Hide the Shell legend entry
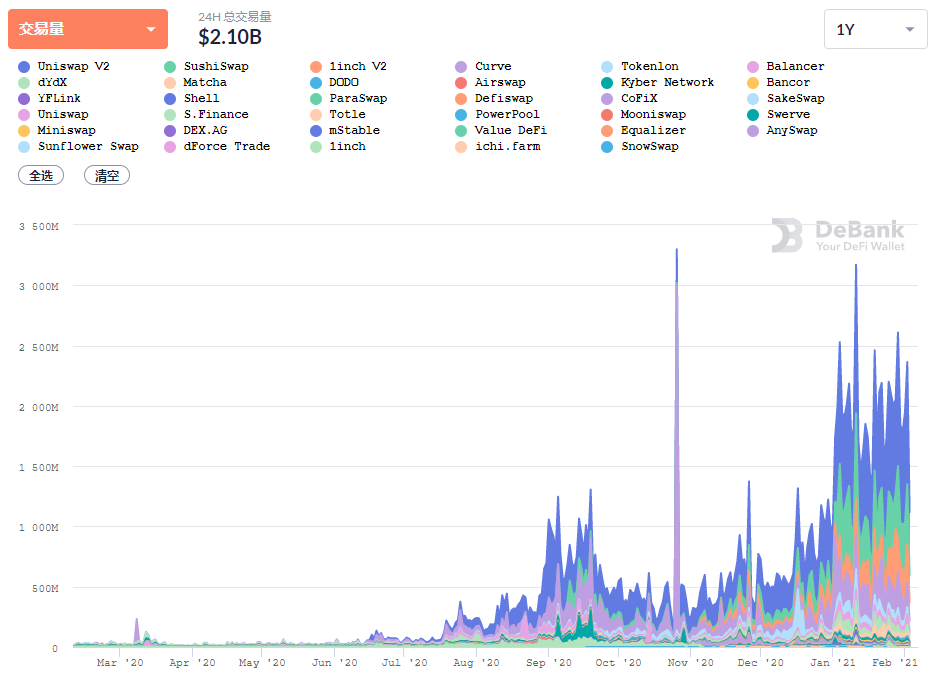This screenshot has height=685, width=930. 192,98
